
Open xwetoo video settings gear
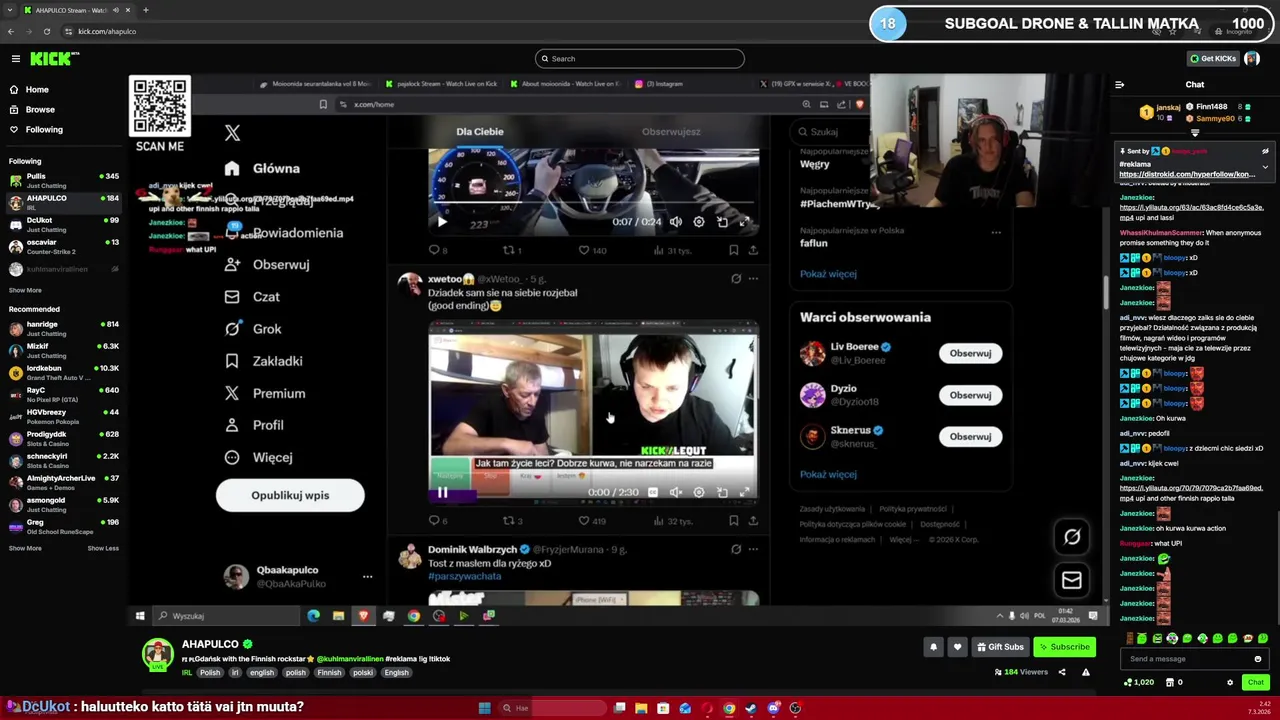tap(699, 492)
